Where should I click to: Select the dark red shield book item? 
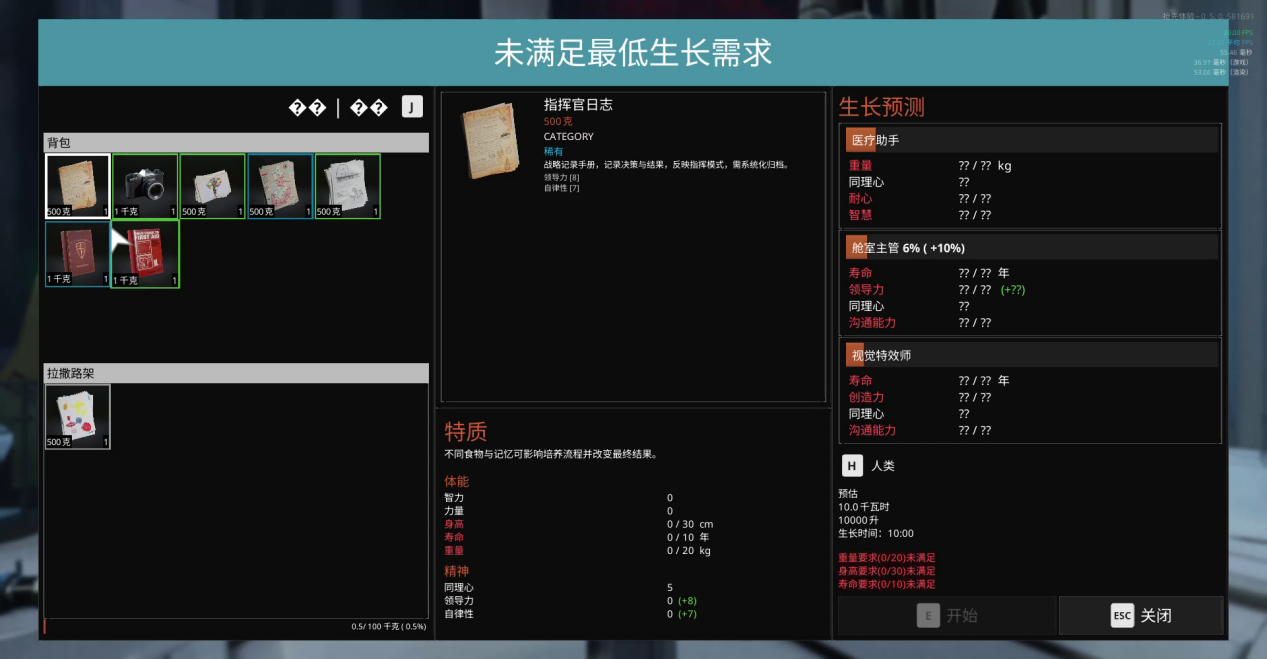click(77, 254)
